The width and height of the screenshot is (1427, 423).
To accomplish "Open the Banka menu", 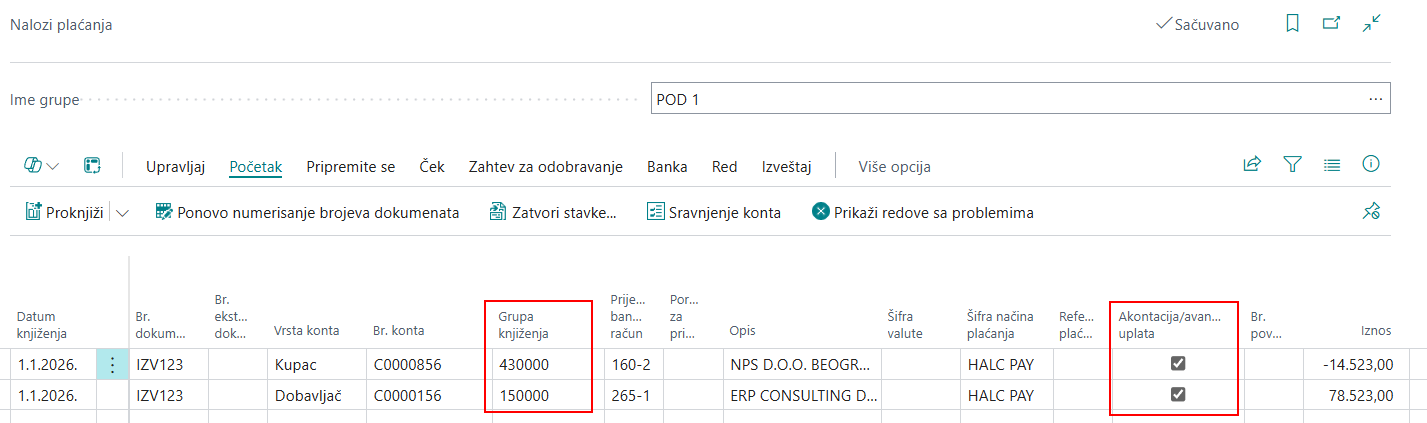I will [x=668, y=167].
